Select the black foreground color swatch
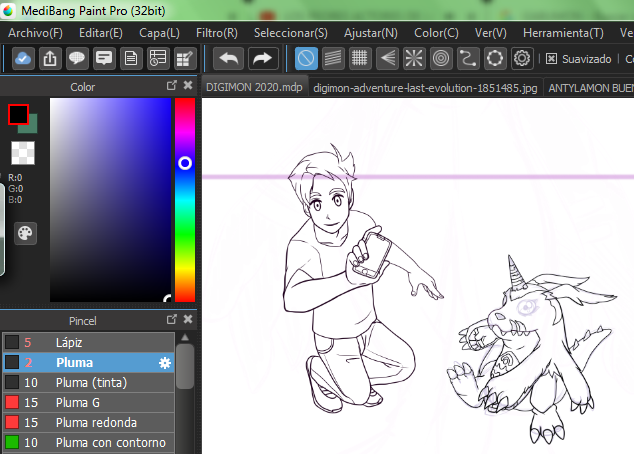 coord(18,114)
